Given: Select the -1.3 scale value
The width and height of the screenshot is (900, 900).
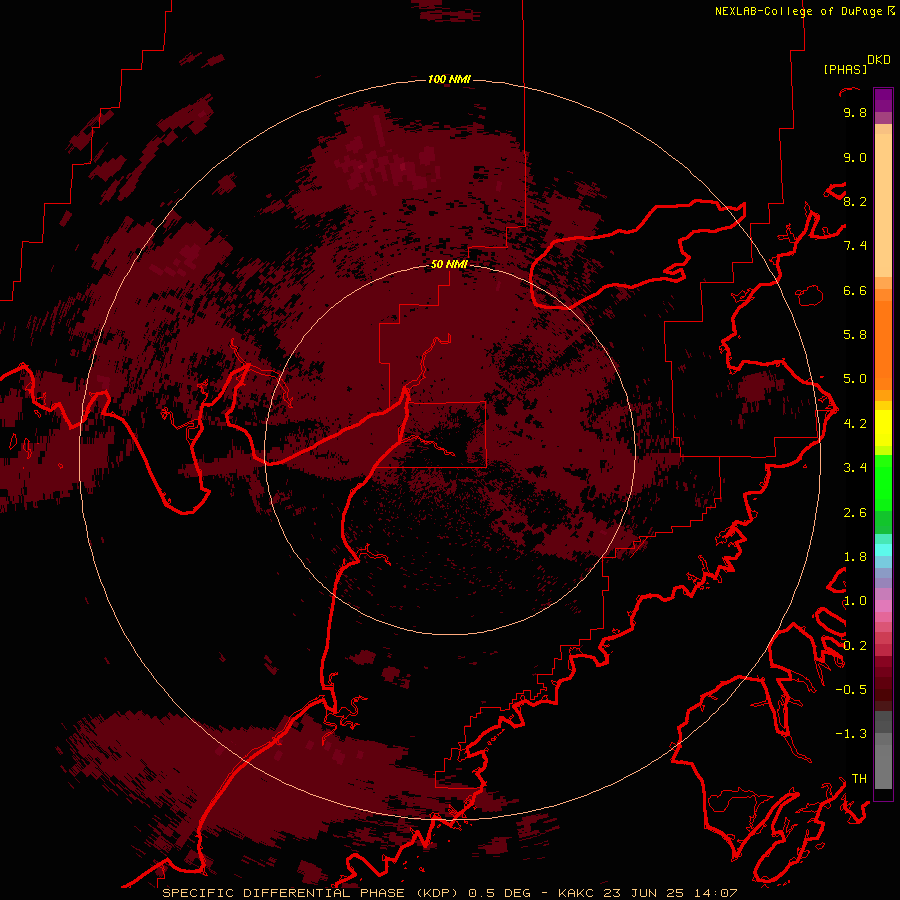Looking at the screenshot, I should tap(851, 734).
